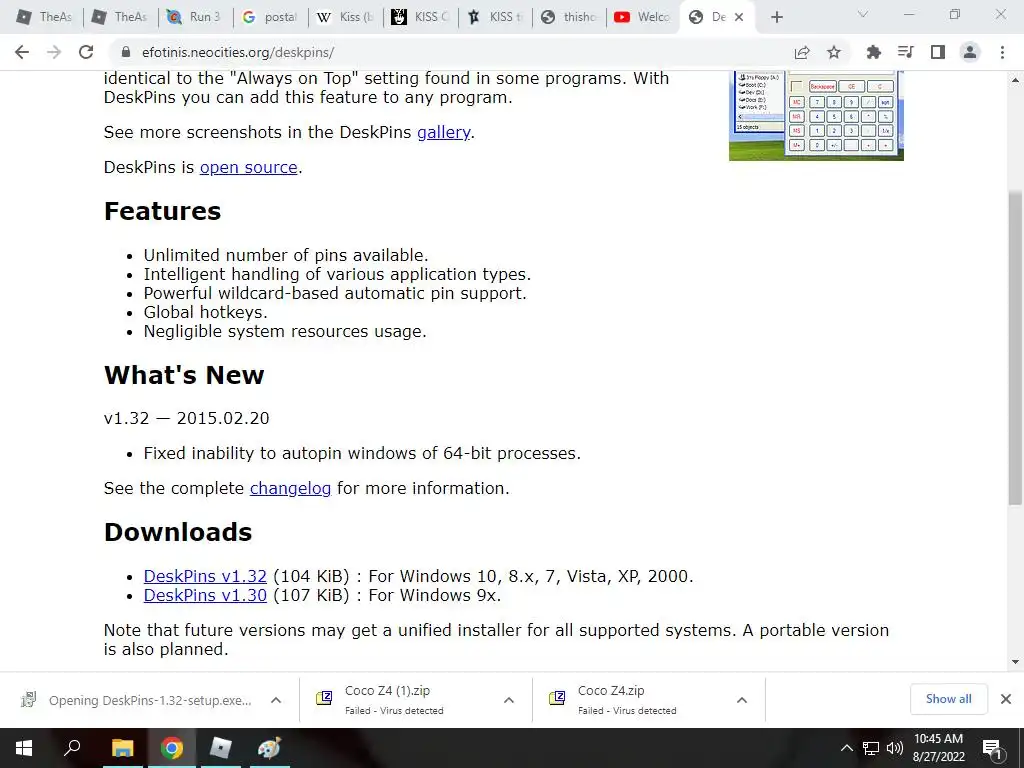Open the open source link

click(x=249, y=167)
